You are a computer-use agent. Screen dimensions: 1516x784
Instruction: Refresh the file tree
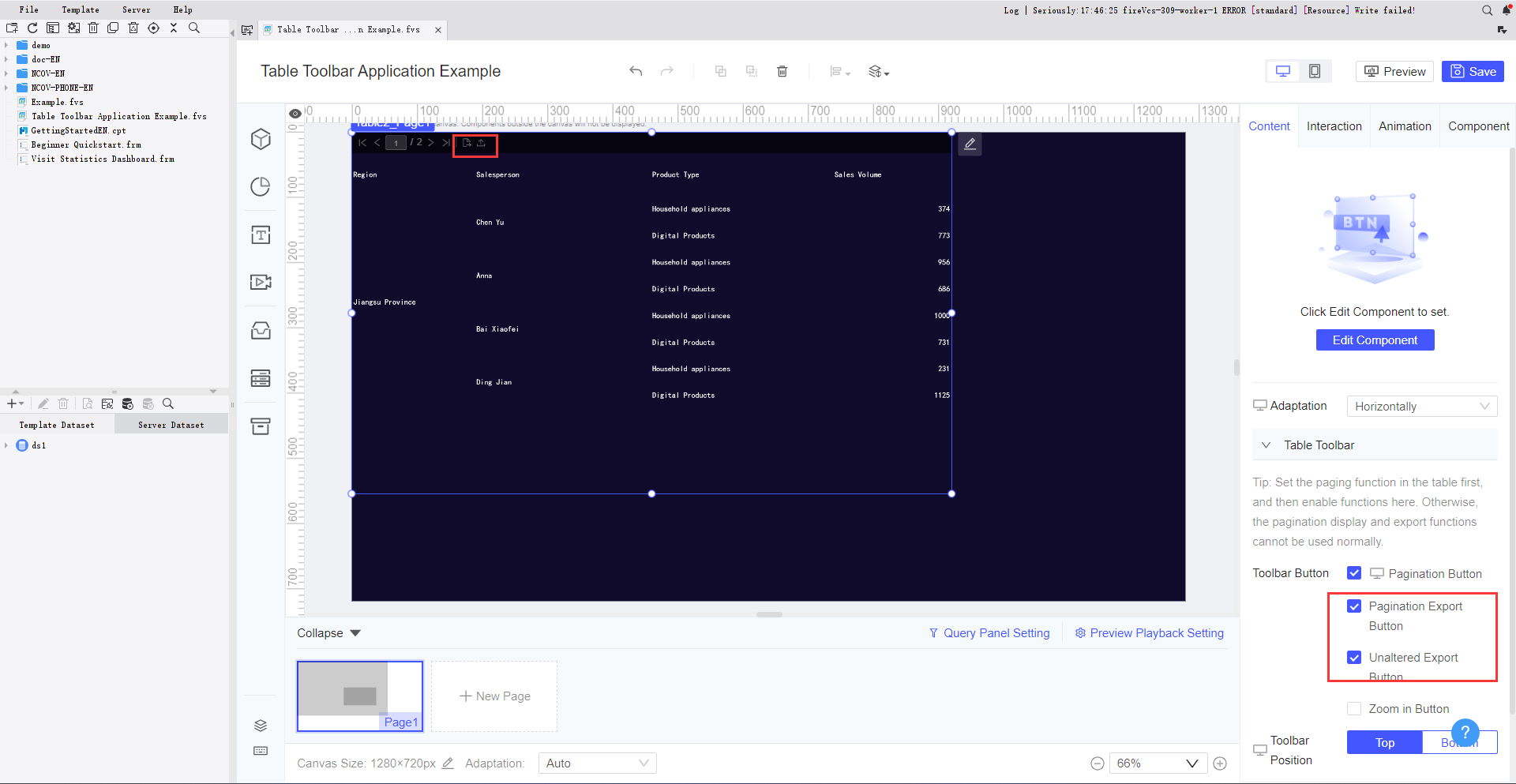pos(32,28)
